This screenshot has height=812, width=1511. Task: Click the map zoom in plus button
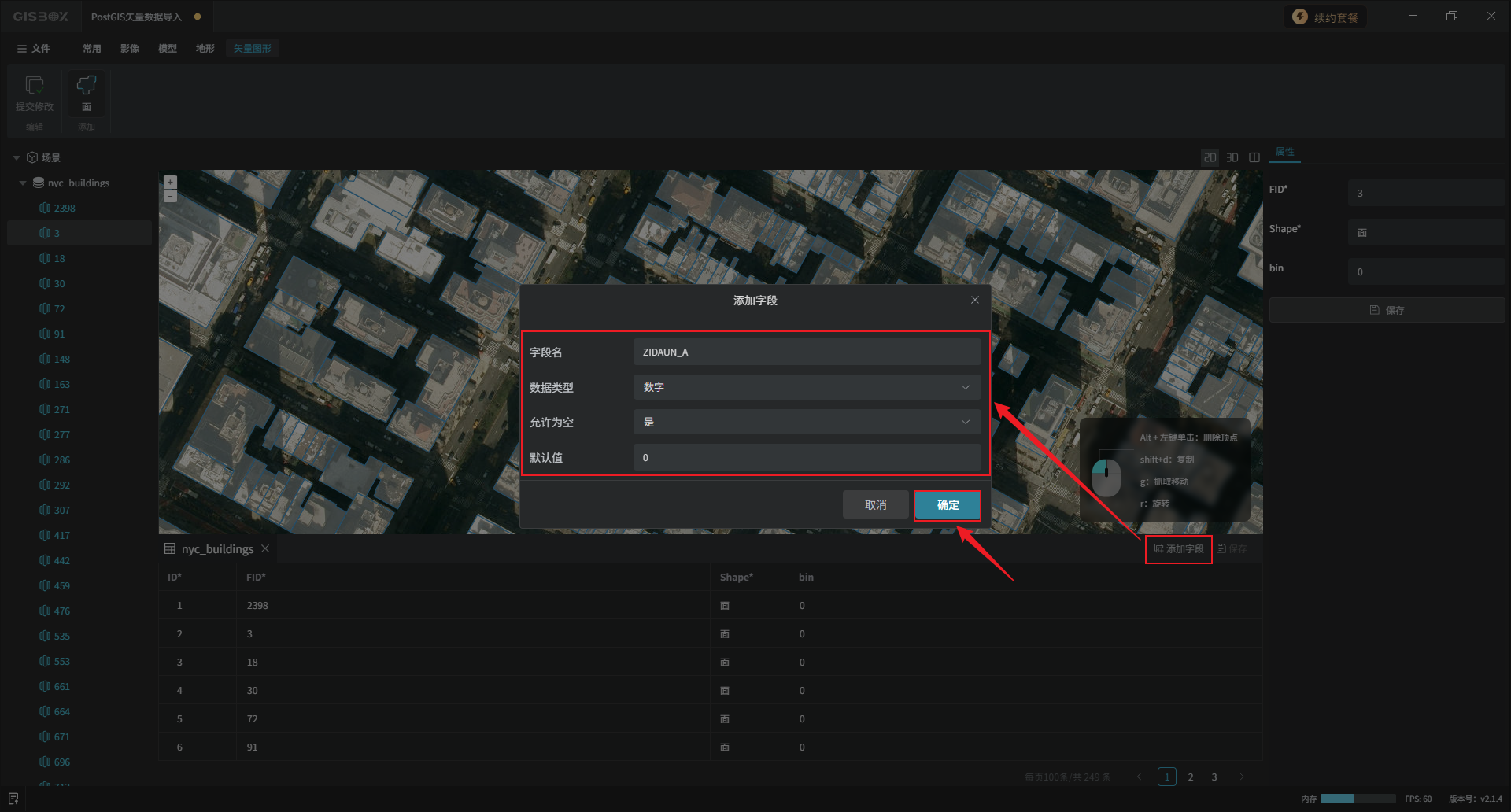[170, 182]
